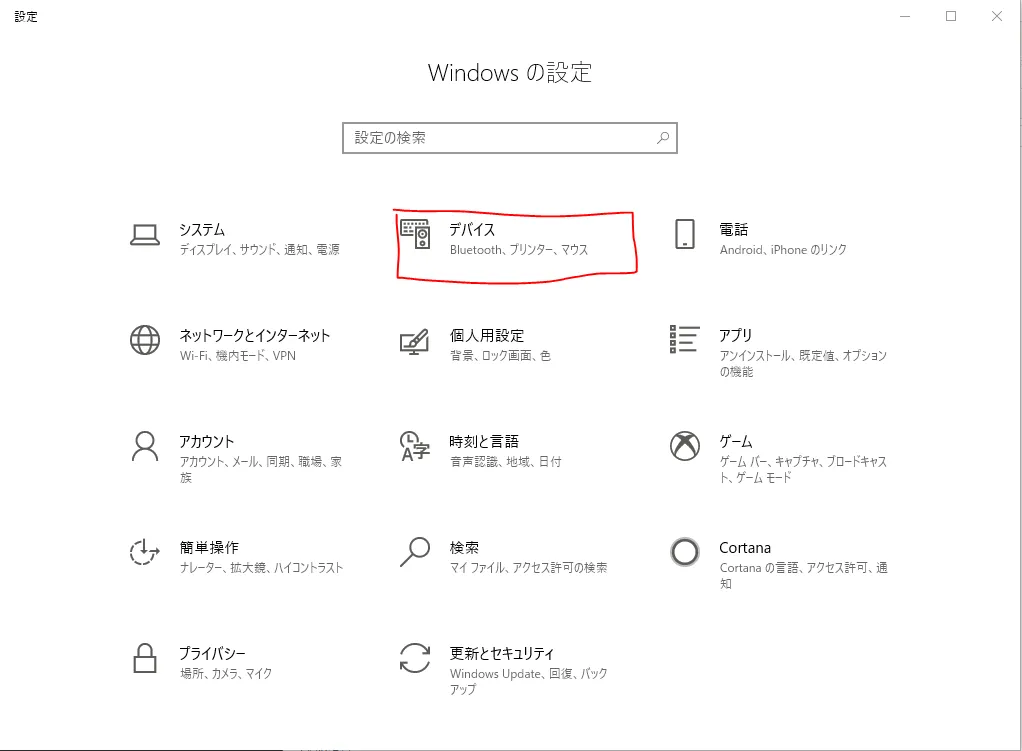The height and width of the screenshot is (751, 1022).
Task: Click '音声認識、地域、日付' description
Action: [505, 462]
